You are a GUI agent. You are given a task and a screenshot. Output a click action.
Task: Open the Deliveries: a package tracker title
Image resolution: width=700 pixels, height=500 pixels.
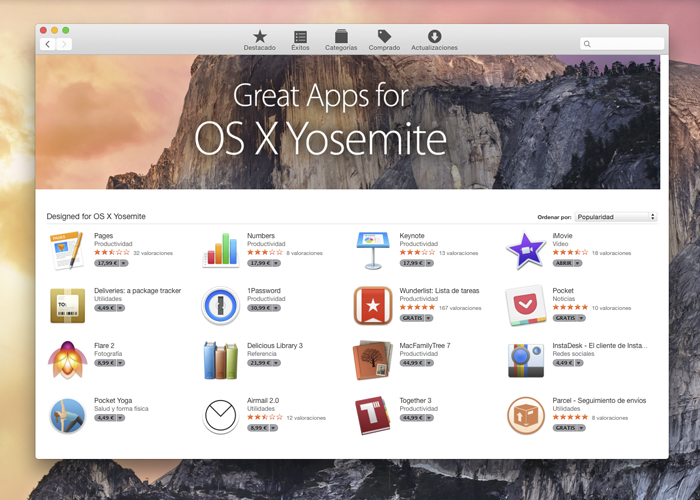tap(138, 291)
